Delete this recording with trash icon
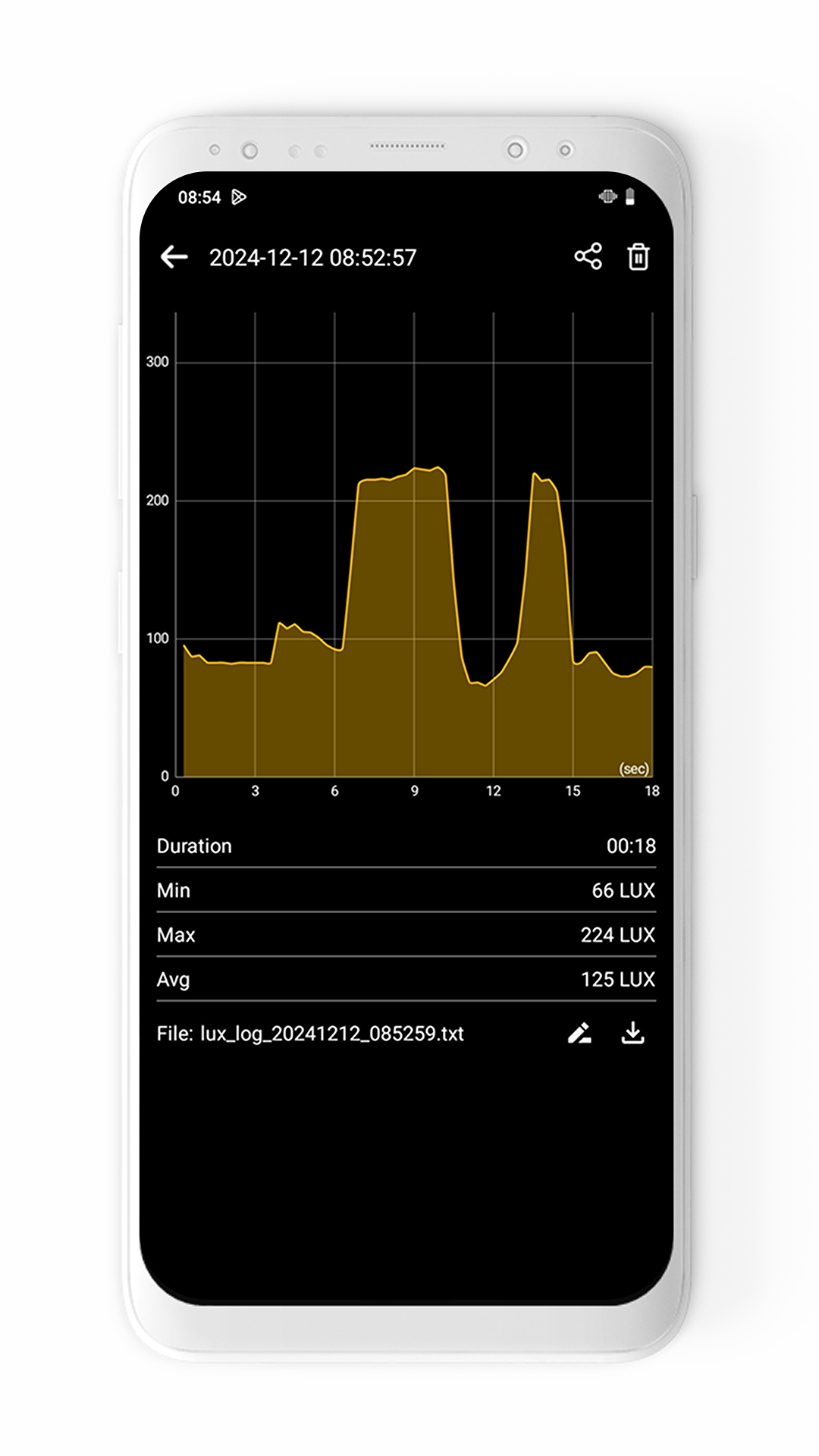This screenshot has width=819, height=1456. [639, 257]
